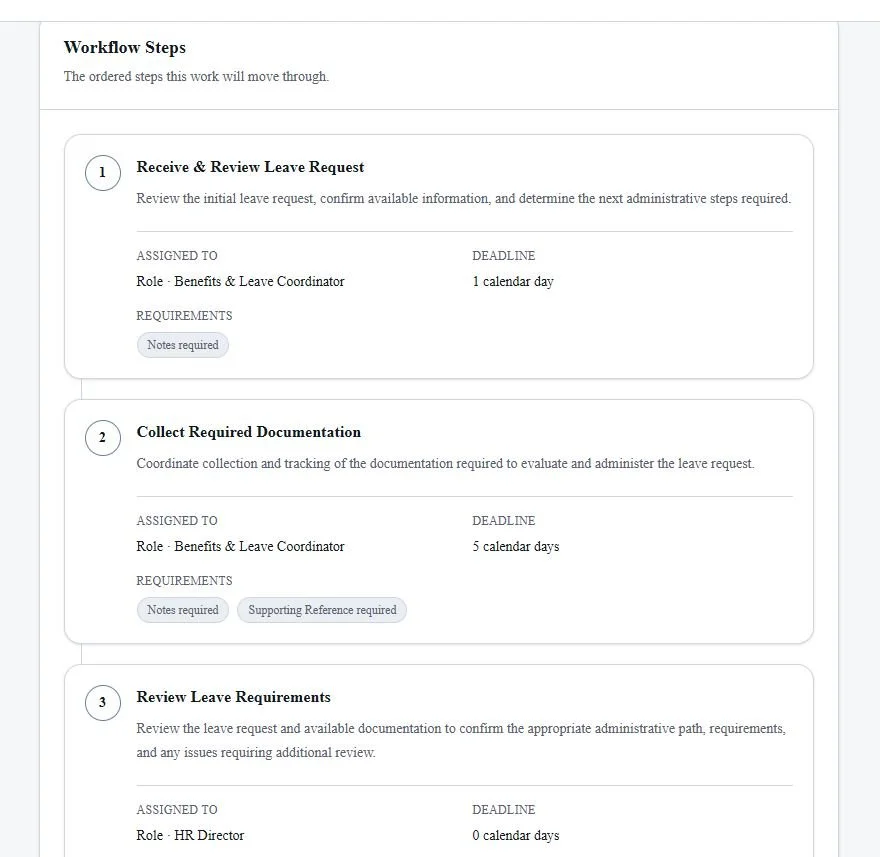Click the step 3 description about administrative path
The width and height of the screenshot is (880, 857).
[x=461, y=740]
